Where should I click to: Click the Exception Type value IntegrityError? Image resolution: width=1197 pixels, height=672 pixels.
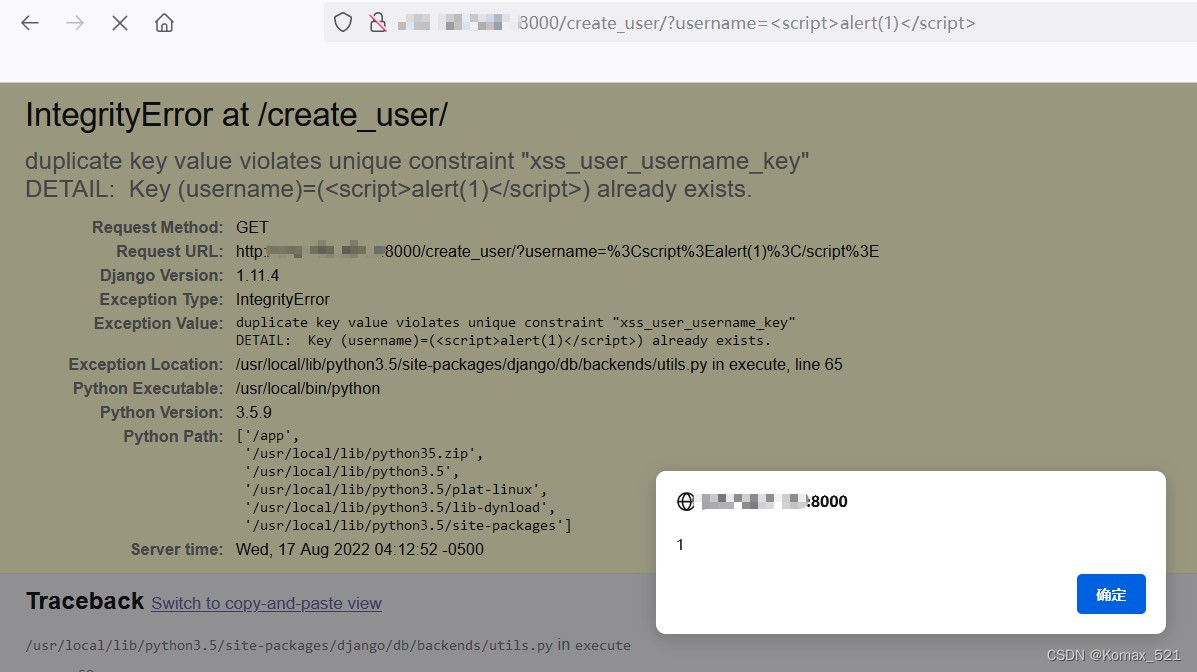[x=282, y=299]
